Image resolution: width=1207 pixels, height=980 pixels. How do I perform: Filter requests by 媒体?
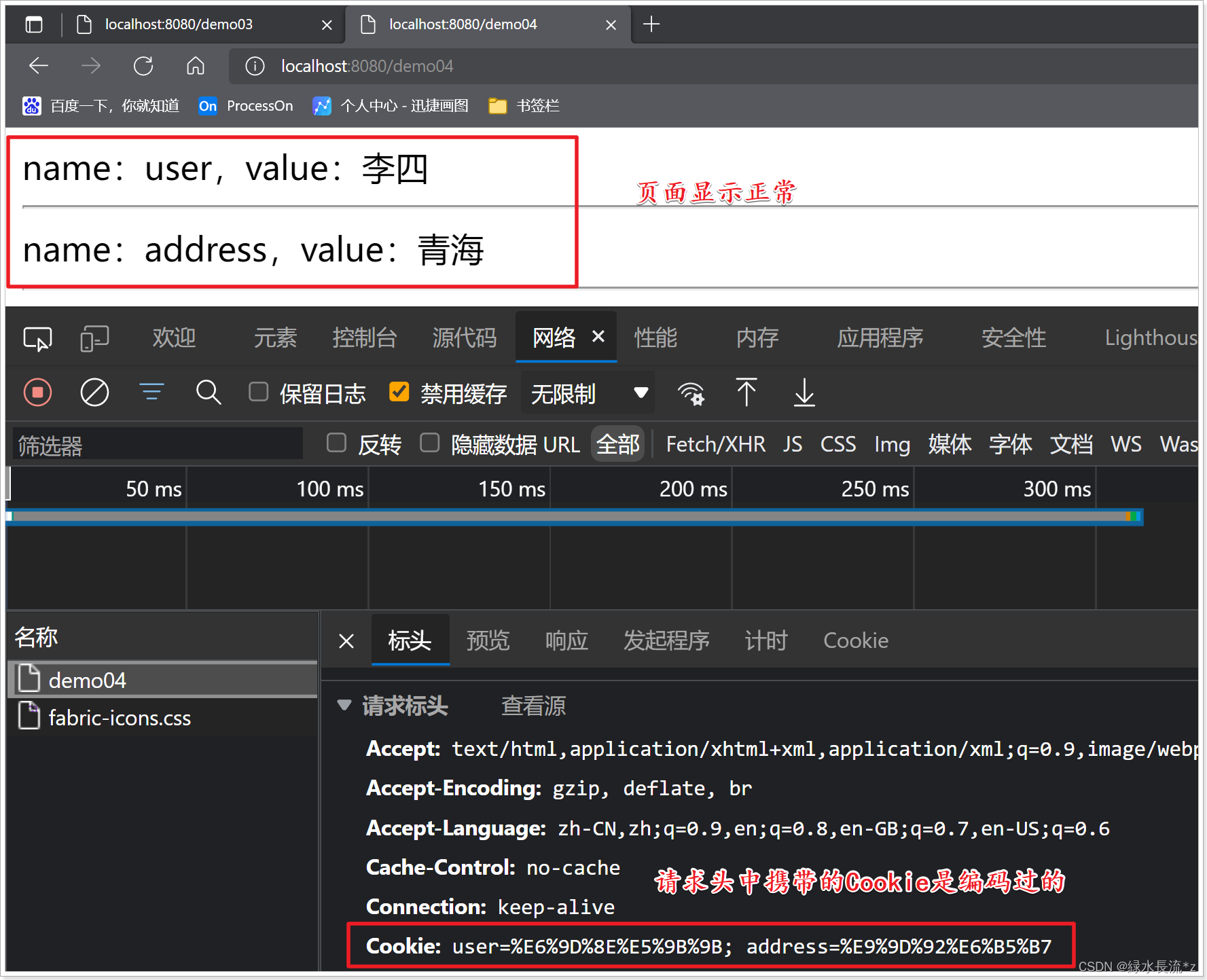point(950,444)
